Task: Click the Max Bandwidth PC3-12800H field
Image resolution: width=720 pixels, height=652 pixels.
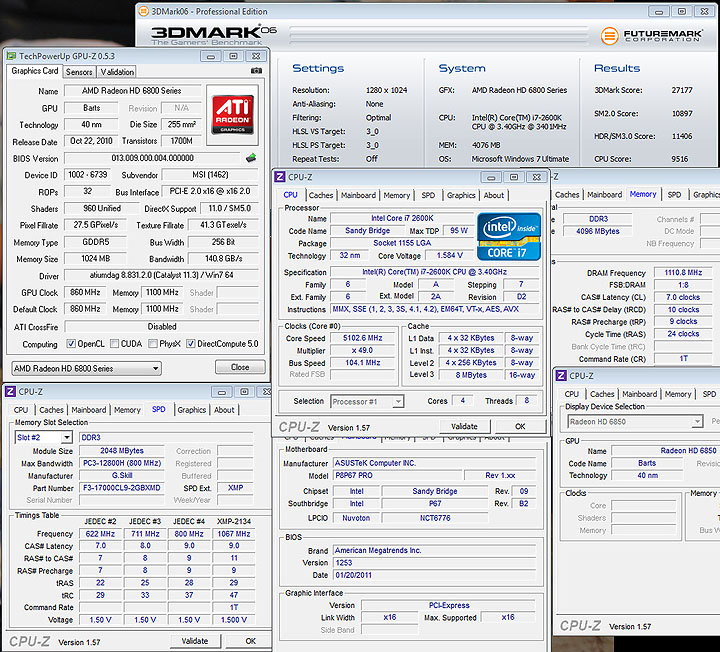Action: point(122,463)
